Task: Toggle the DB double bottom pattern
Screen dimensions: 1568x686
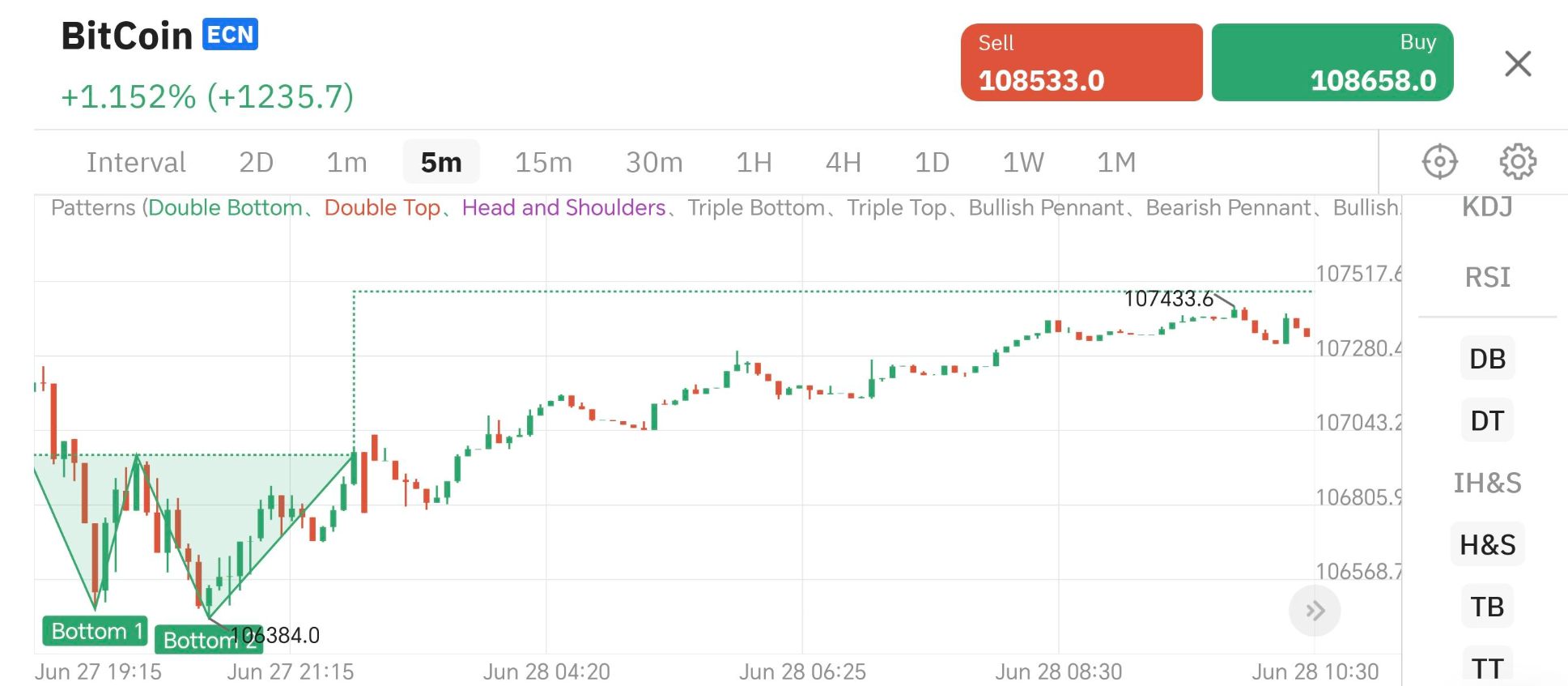Action: [1487, 359]
